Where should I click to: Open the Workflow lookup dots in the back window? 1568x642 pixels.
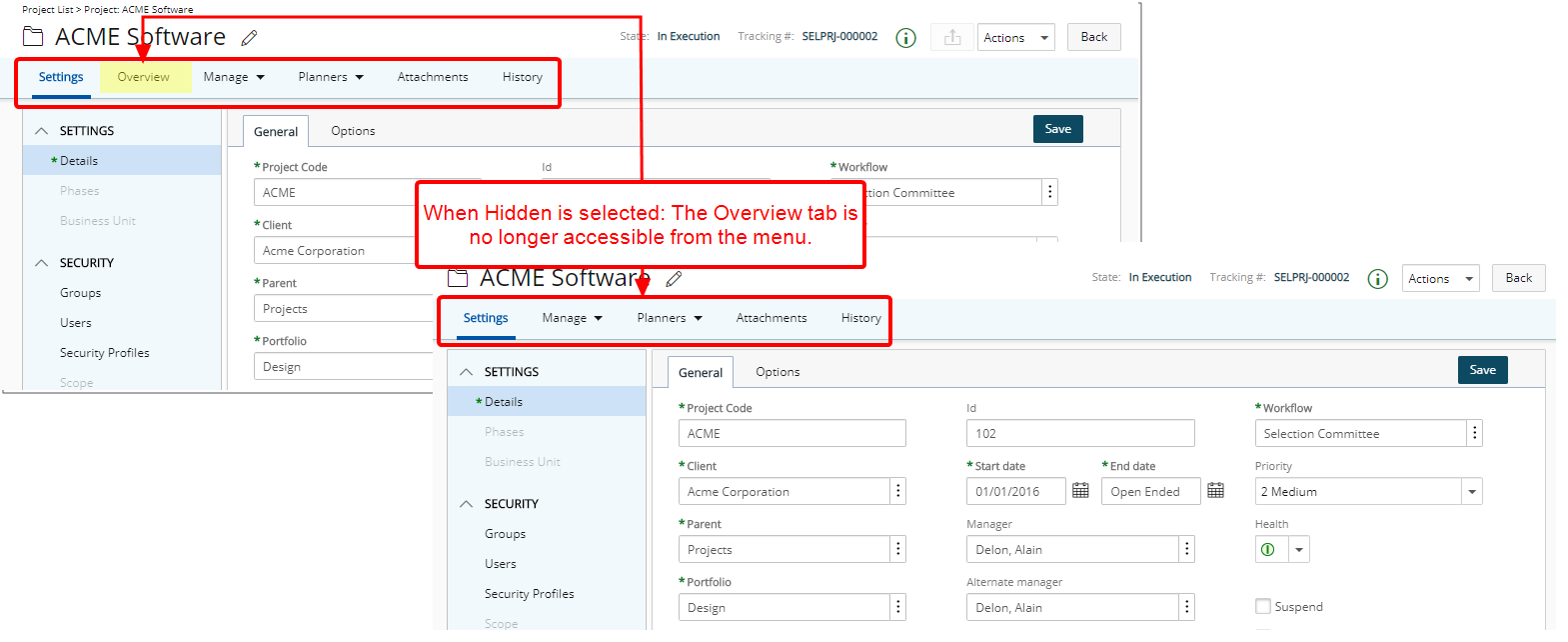pos(1049,192)
